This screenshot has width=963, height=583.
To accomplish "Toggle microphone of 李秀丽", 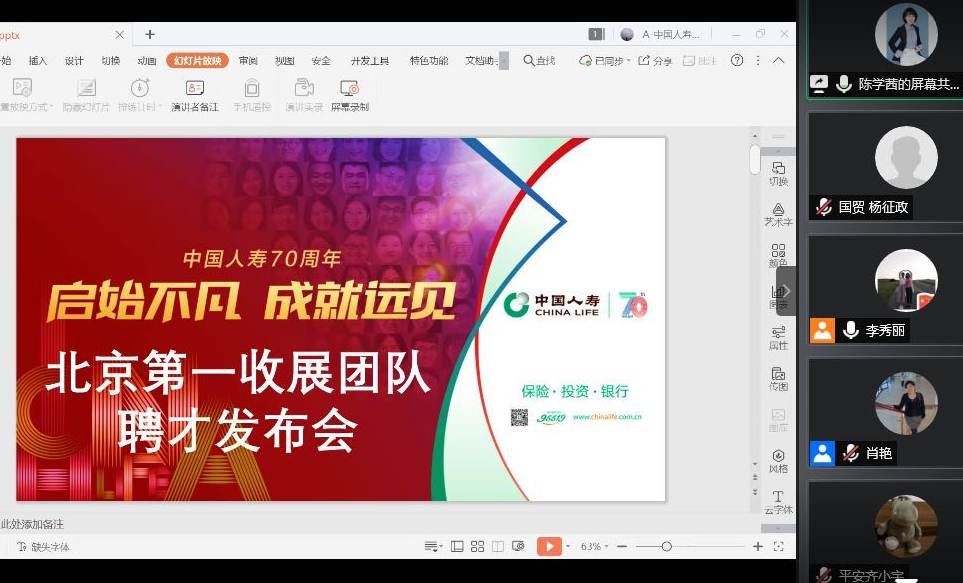I will click(851, 330).
